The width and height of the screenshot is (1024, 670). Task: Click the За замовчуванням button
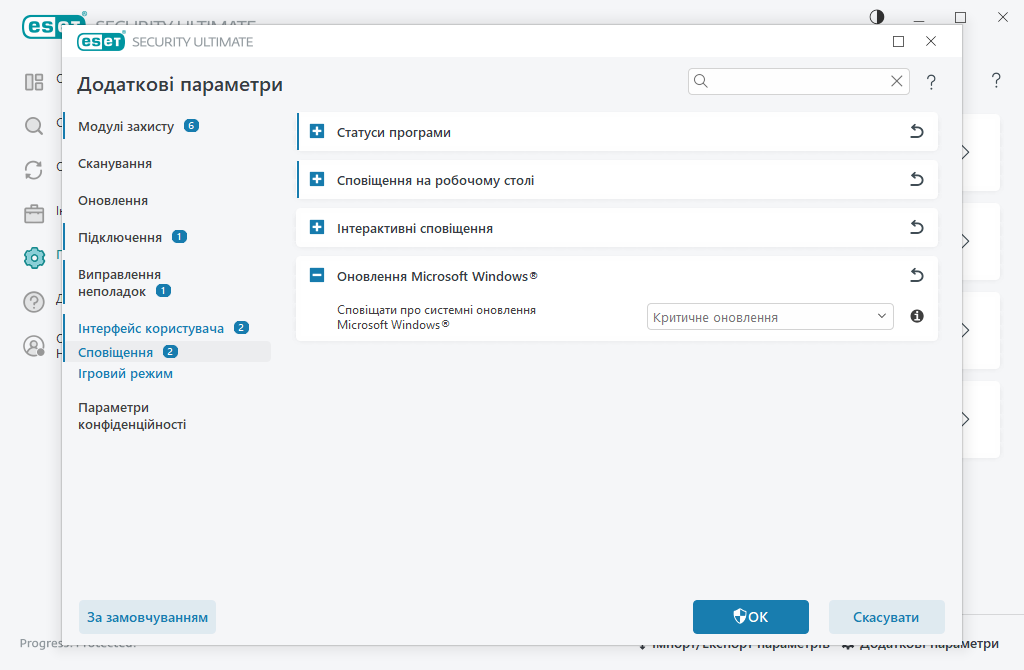[x=148, y=617]
